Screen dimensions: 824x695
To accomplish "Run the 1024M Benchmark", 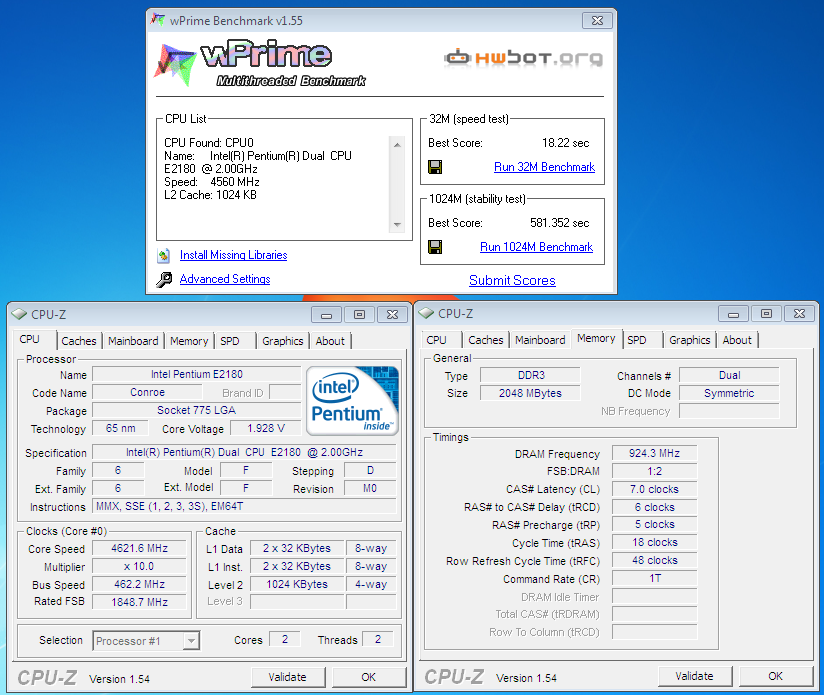I will point(537,247).
